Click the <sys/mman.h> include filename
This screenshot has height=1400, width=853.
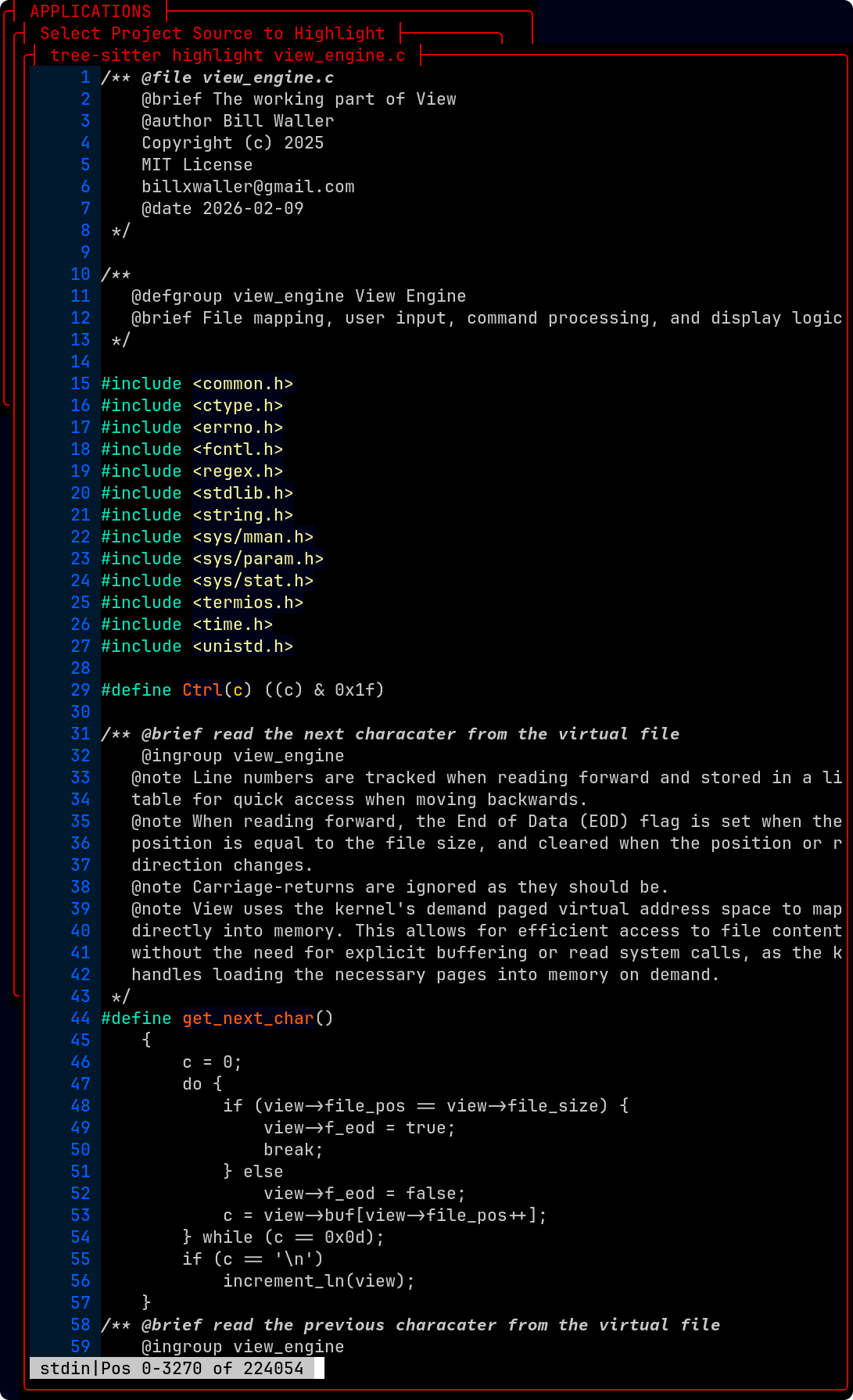coord(253,537)
